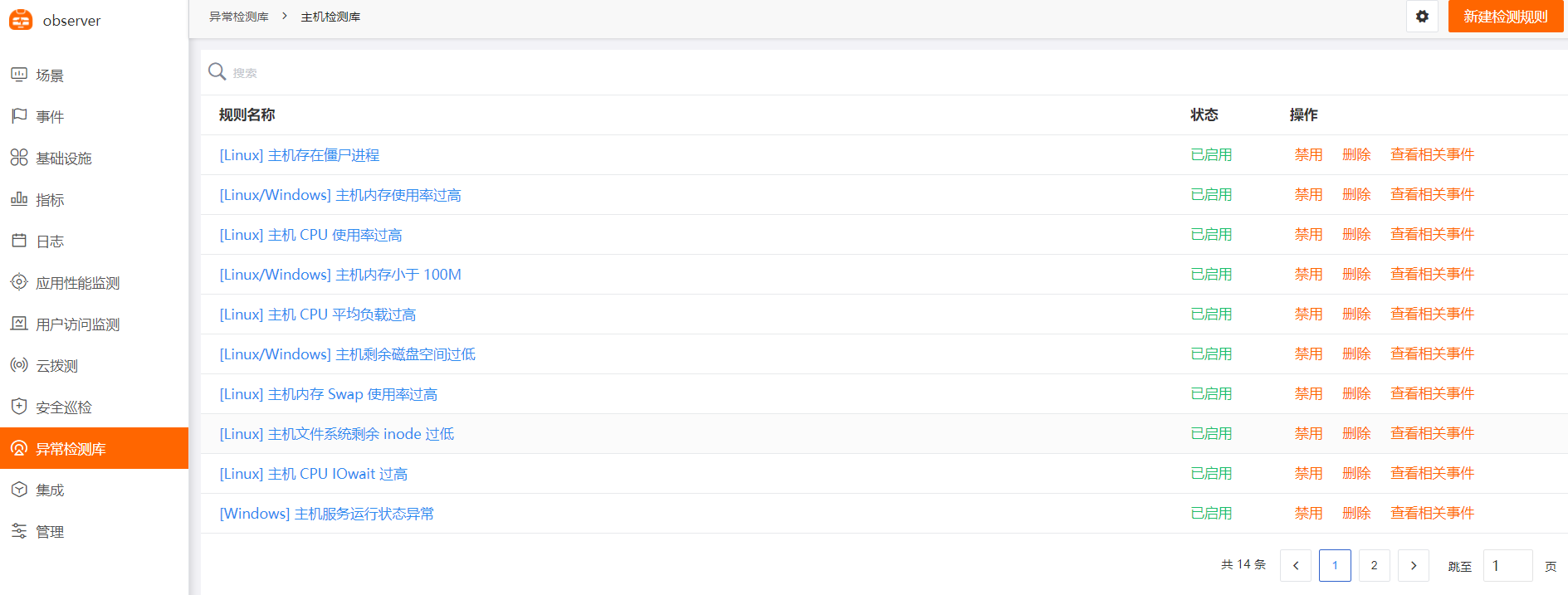Viewport: 1568px width, 595px height.
Task: Click the 新建检测规则 button
Action: tap(1505, 17)
